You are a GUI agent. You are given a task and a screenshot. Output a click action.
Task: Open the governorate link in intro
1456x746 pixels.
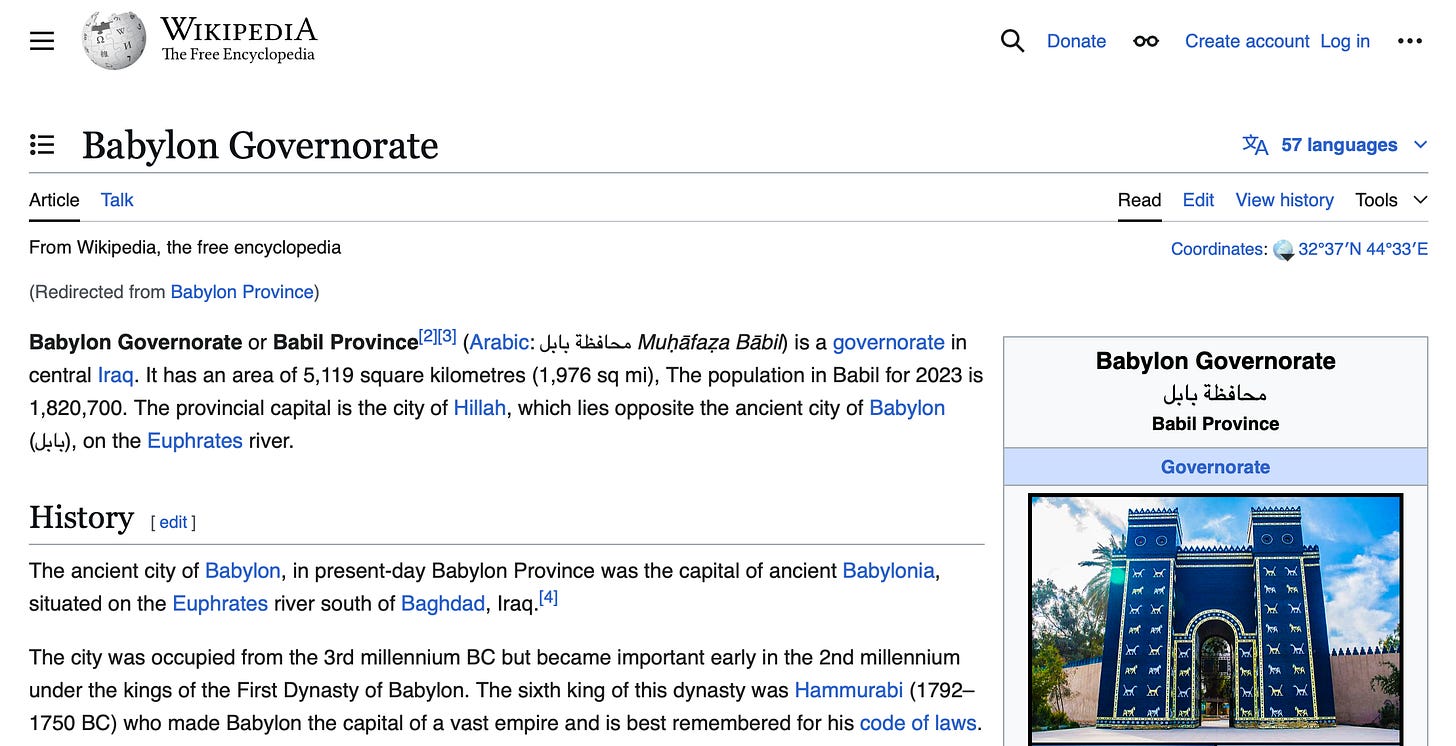point(888,343)
